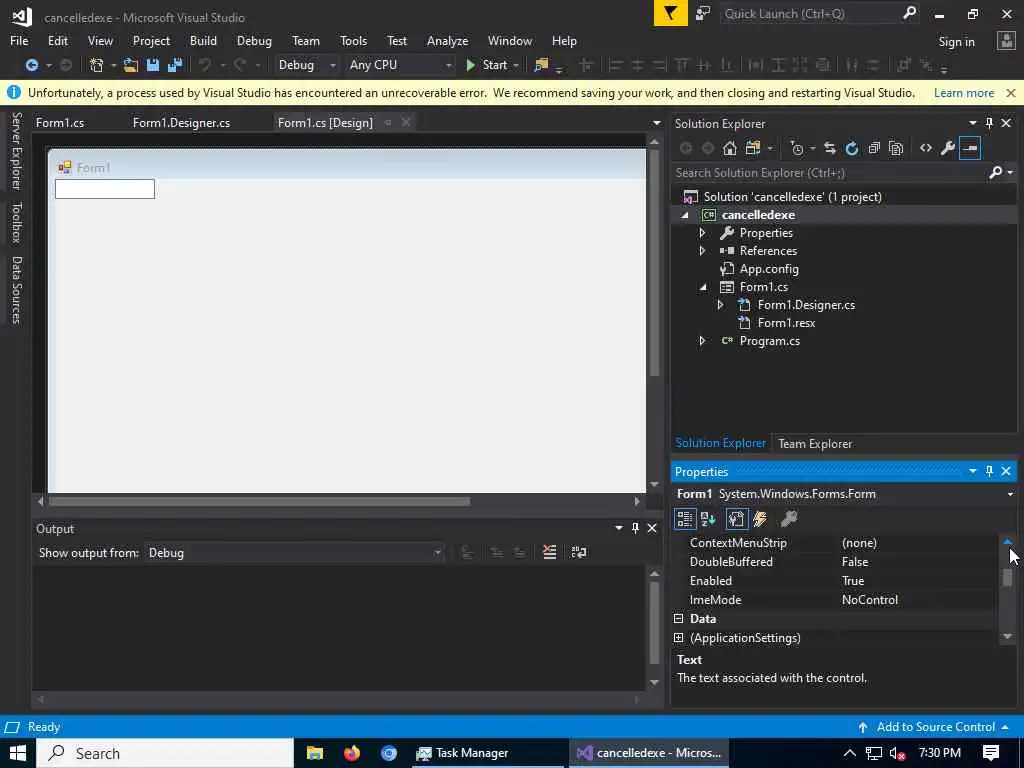The image size is (1024, 768).
Task: Click the New Project toolbar icon
Action: click(x=97, y=65)
